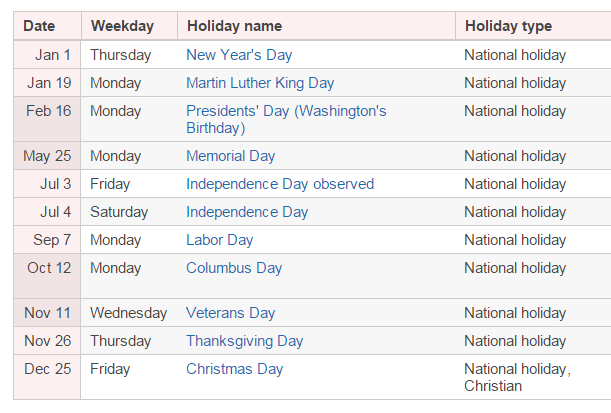Click the Weekday column header

[x=121, y=26]
